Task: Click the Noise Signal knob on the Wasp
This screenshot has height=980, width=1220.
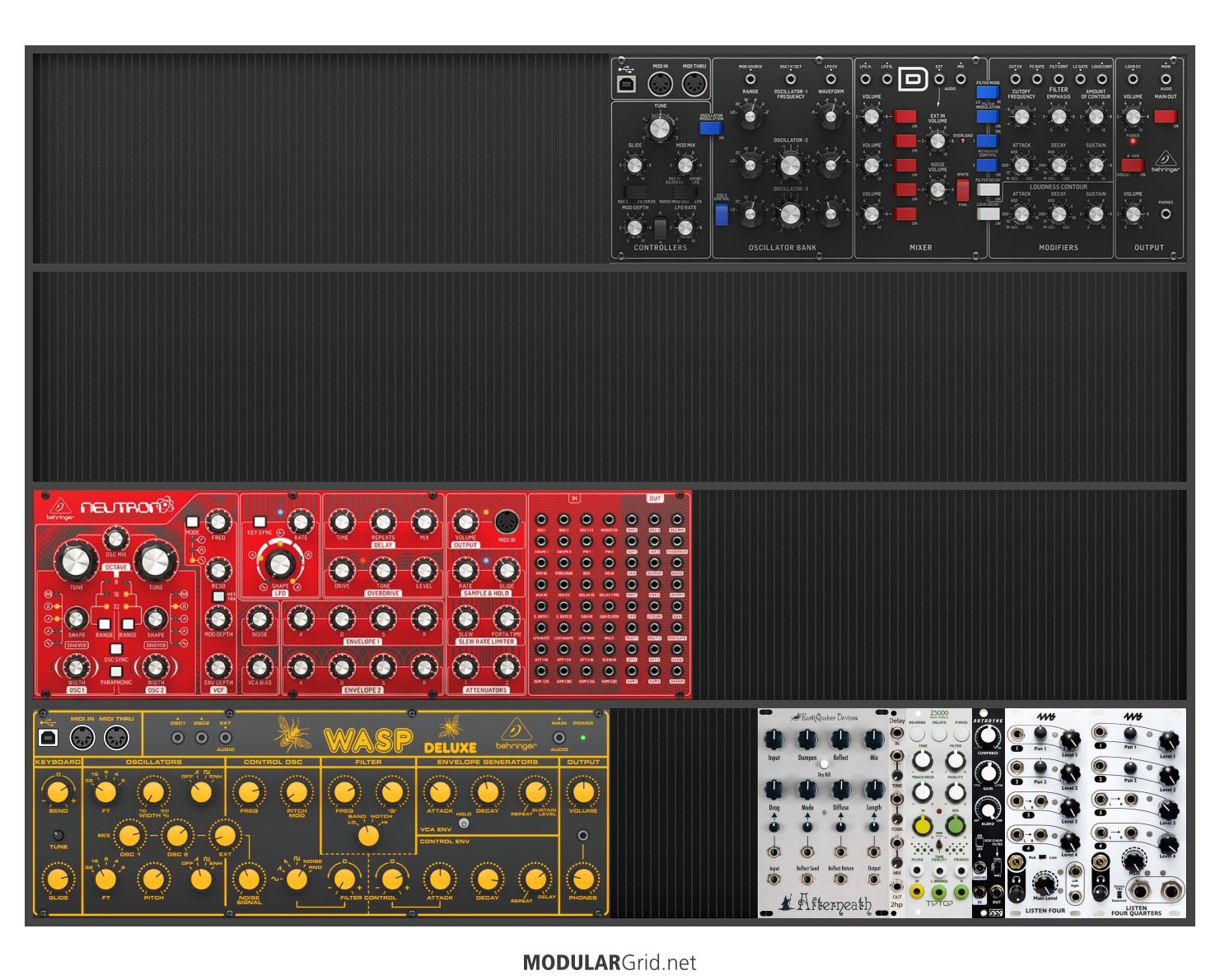Action: (x=249, y=879)
